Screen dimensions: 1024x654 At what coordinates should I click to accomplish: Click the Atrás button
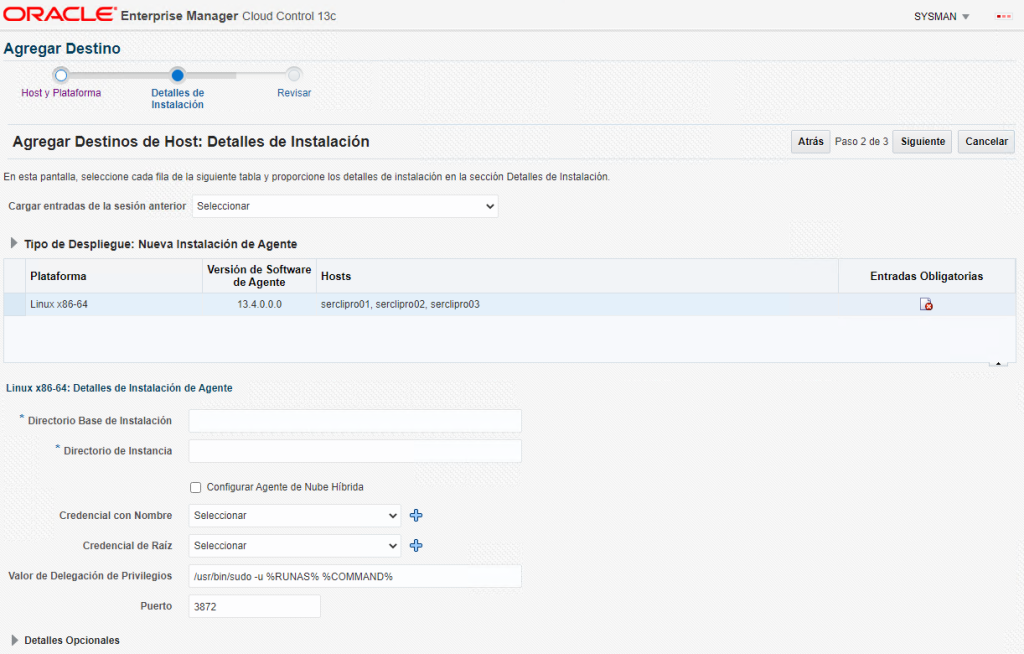coord(810,142)
